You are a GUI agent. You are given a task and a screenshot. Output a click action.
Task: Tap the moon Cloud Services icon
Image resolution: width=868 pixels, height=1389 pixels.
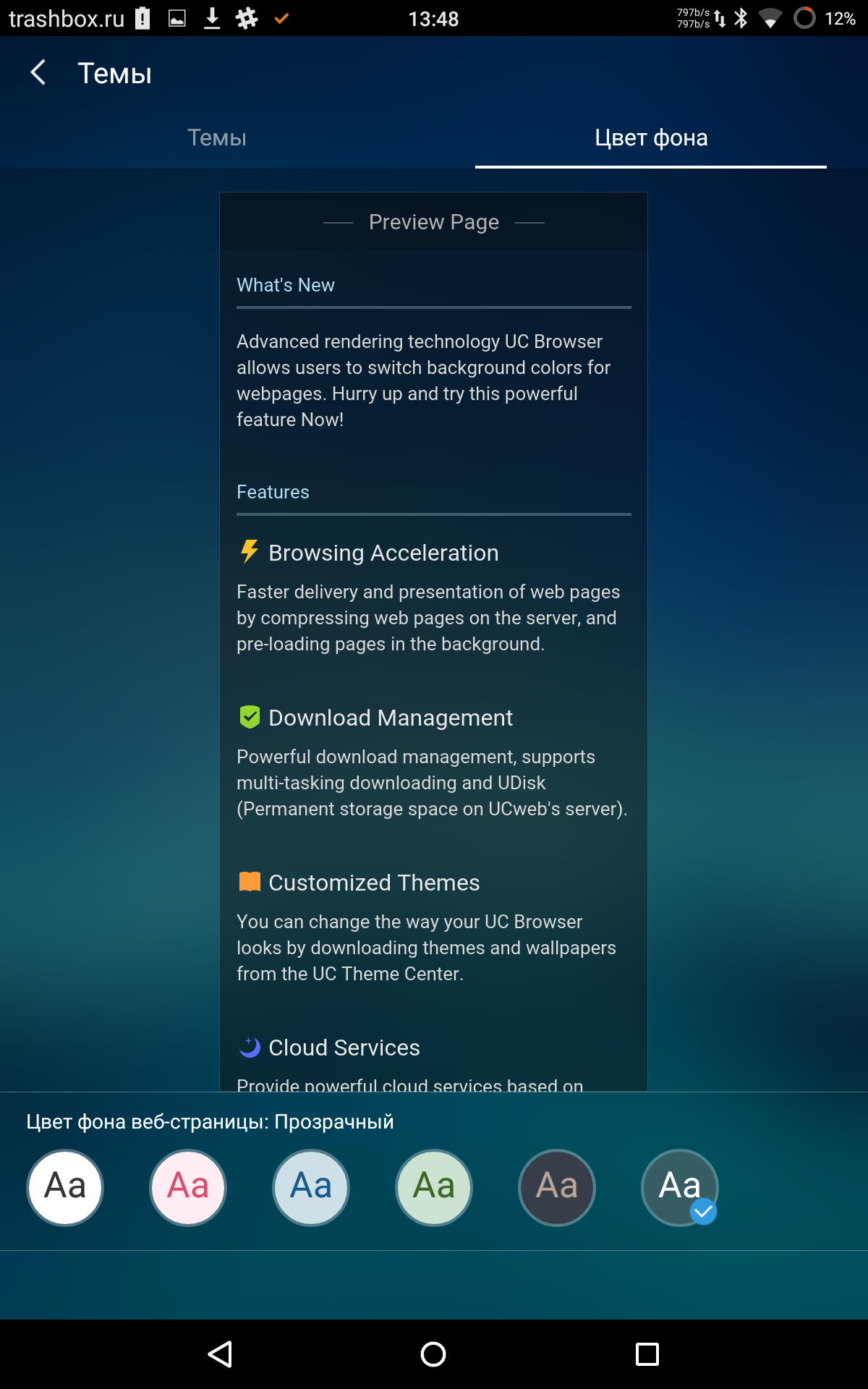coord(250,1047)
